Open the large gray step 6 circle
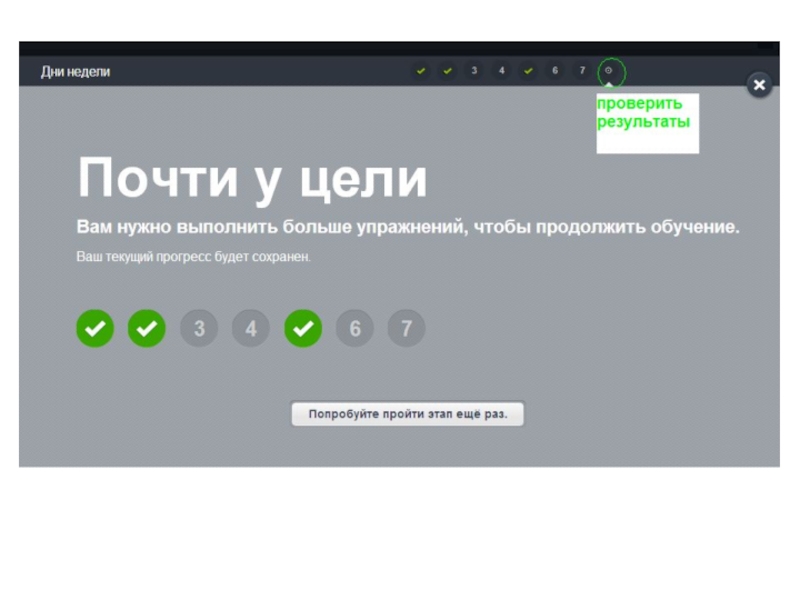The width and height of the screenshot is (800, 600). (x=355, y=328)
